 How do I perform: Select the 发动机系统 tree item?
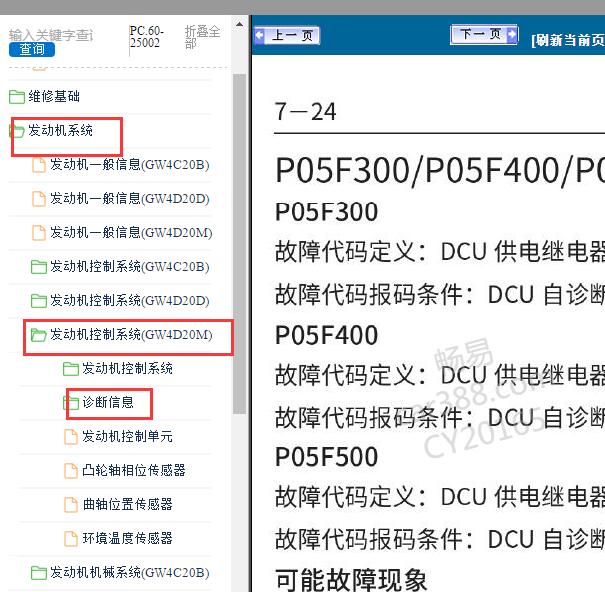(x=61, y=130)
